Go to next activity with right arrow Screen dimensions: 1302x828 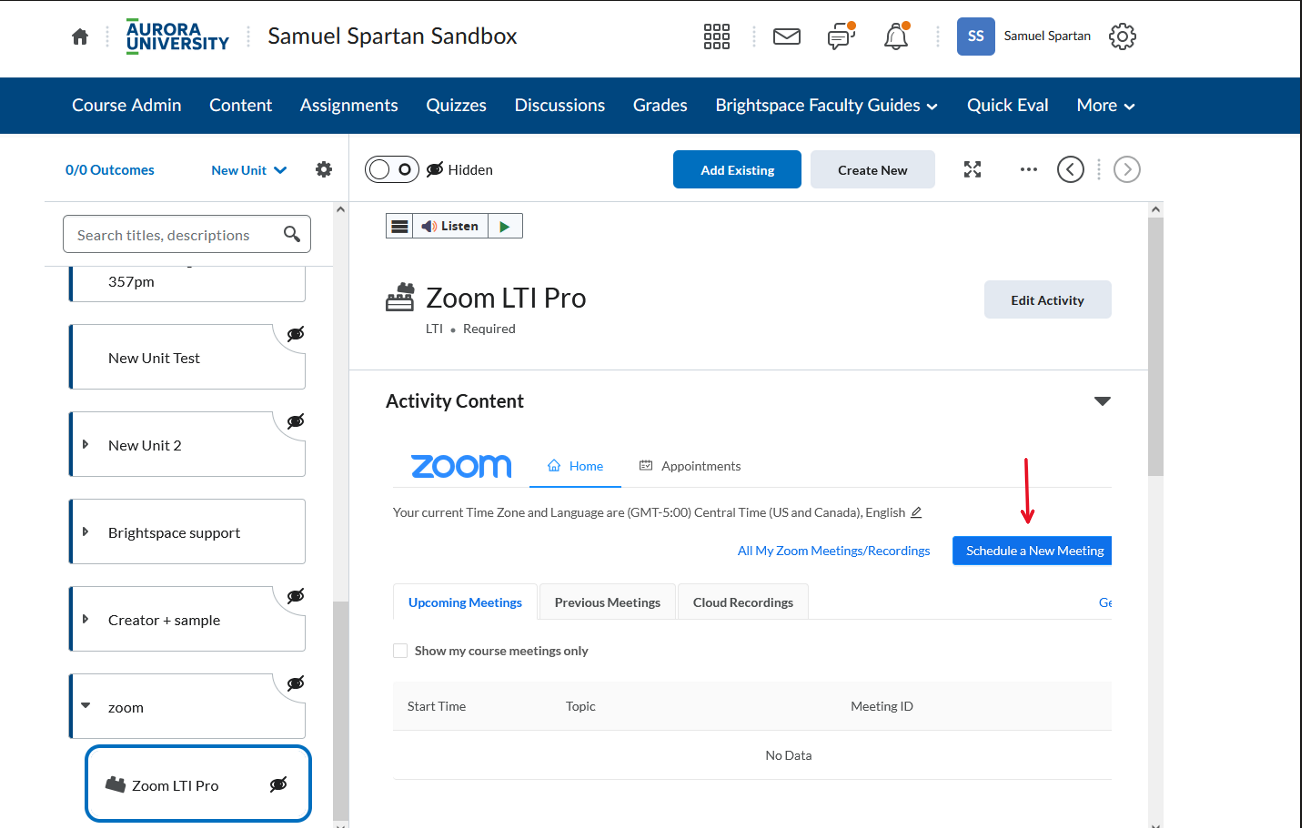pos(1127,169)
